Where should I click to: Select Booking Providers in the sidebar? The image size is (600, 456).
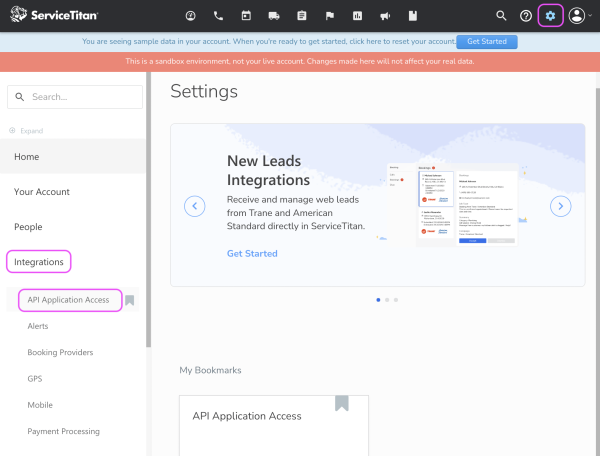tap(61, 352)
